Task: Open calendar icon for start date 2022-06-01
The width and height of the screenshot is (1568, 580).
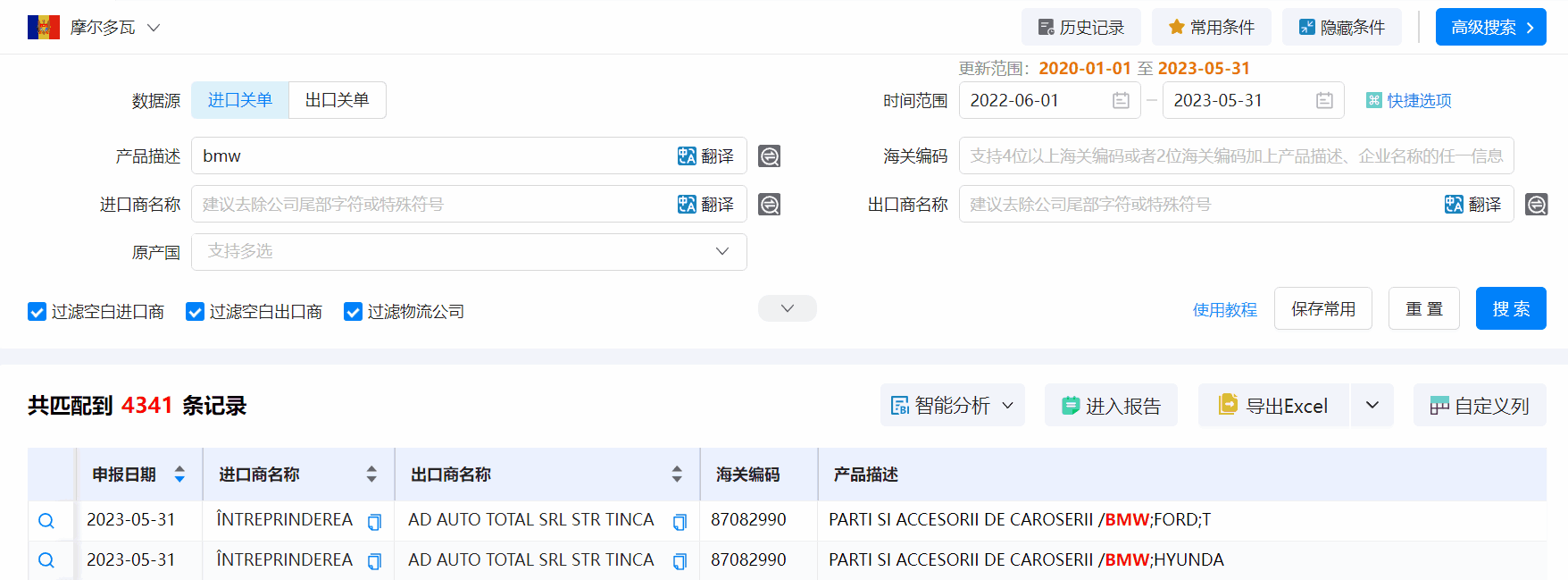Action: click(x=1121, y=101)
